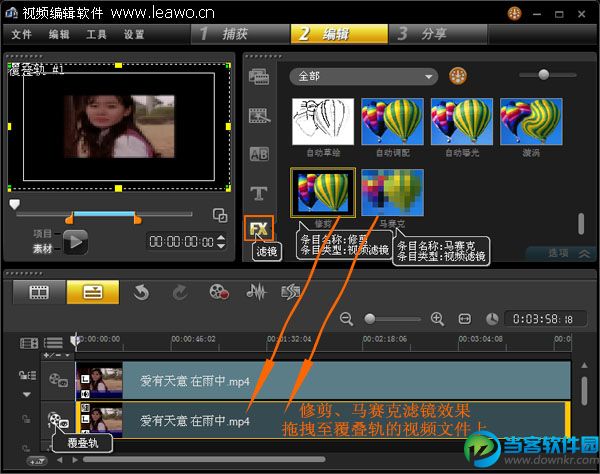The width and height of the screenshot is (600, 474).
Task: Open the Title (T) library panel
Action: 259,192
